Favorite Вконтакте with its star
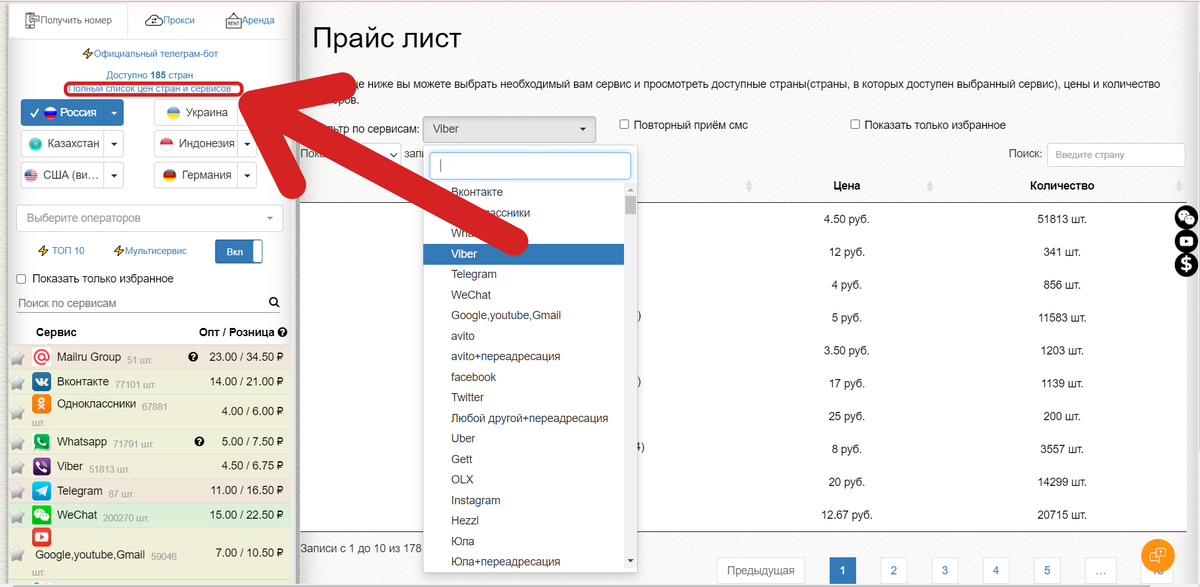 pyautogui.click(x=17, y=383)
